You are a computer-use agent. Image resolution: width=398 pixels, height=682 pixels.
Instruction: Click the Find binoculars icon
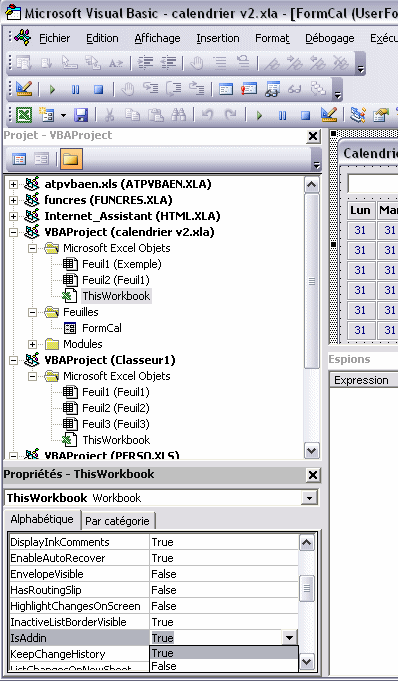click(x=178, y=115)
